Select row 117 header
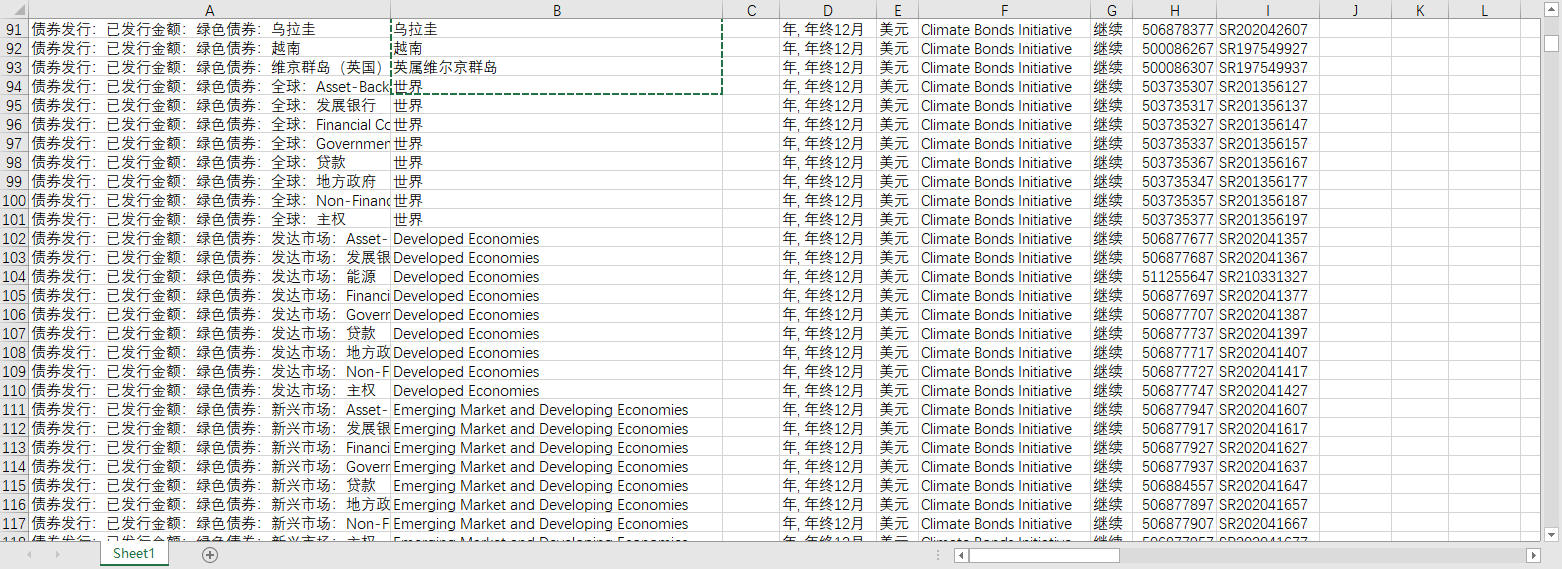 coord(14,524)
